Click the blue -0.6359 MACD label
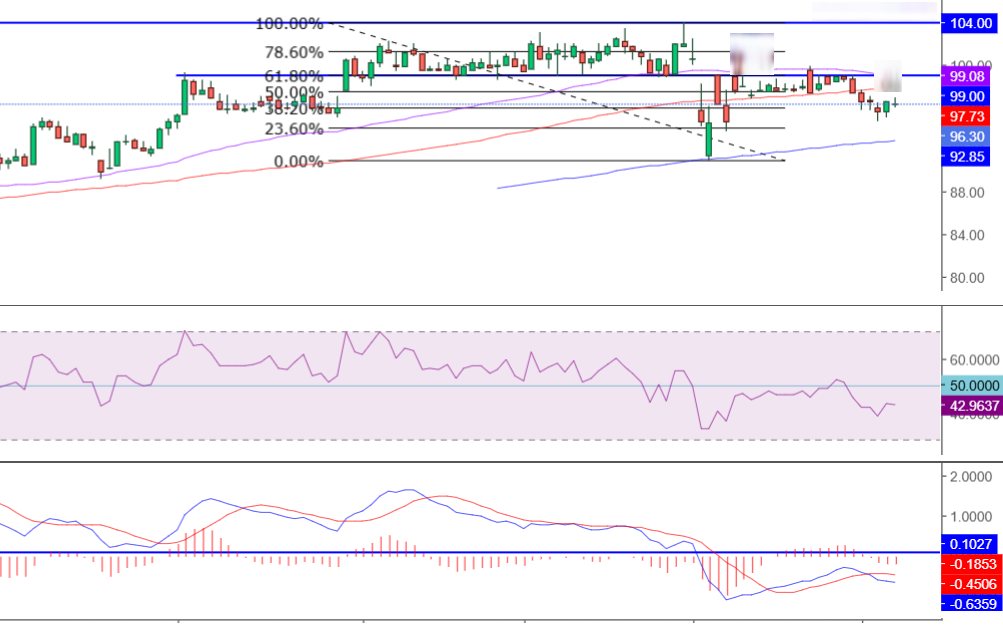 [x=969, y=603]
